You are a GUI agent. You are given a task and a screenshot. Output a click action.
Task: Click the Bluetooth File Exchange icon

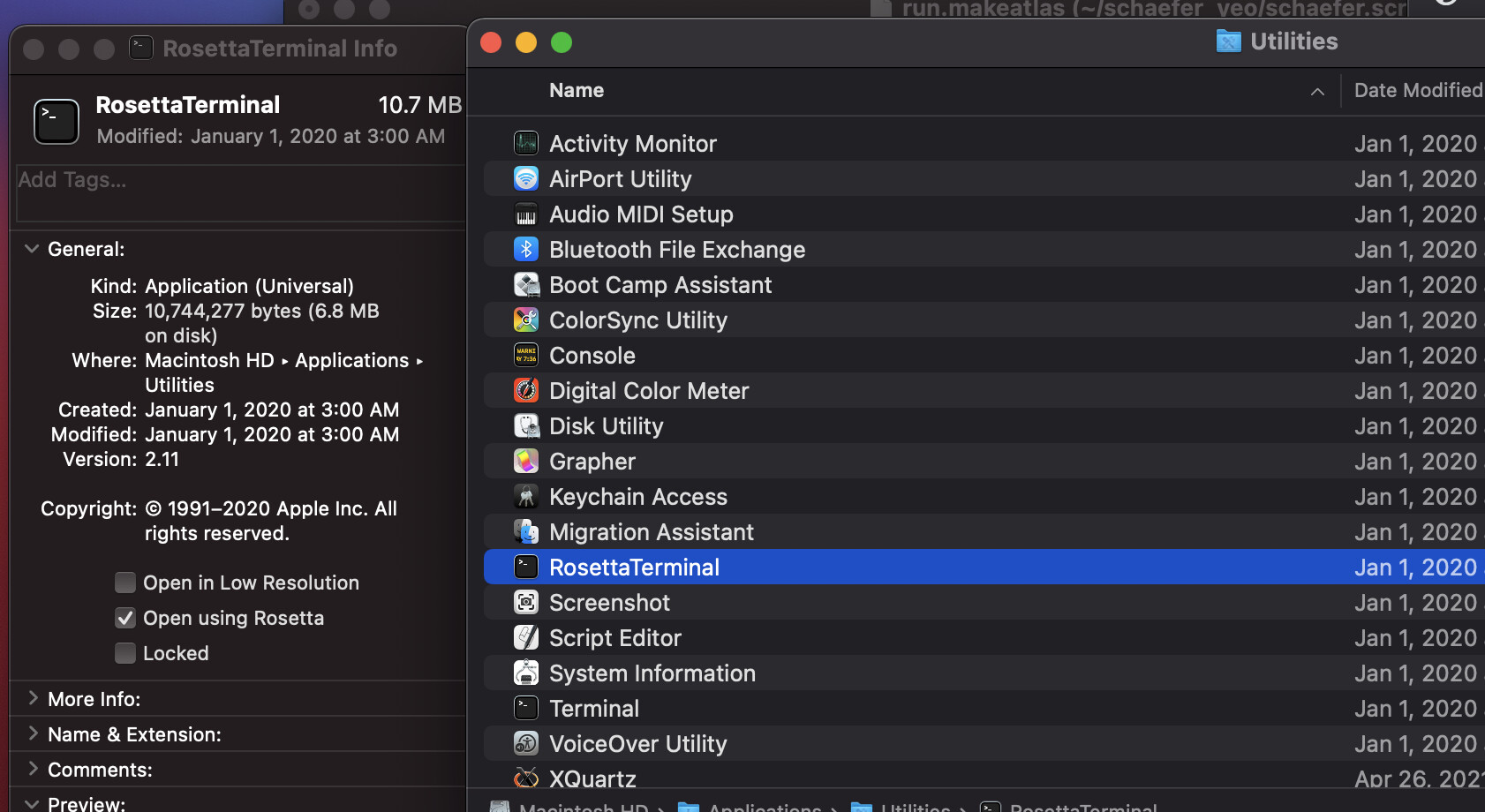[x=526, y=249]
